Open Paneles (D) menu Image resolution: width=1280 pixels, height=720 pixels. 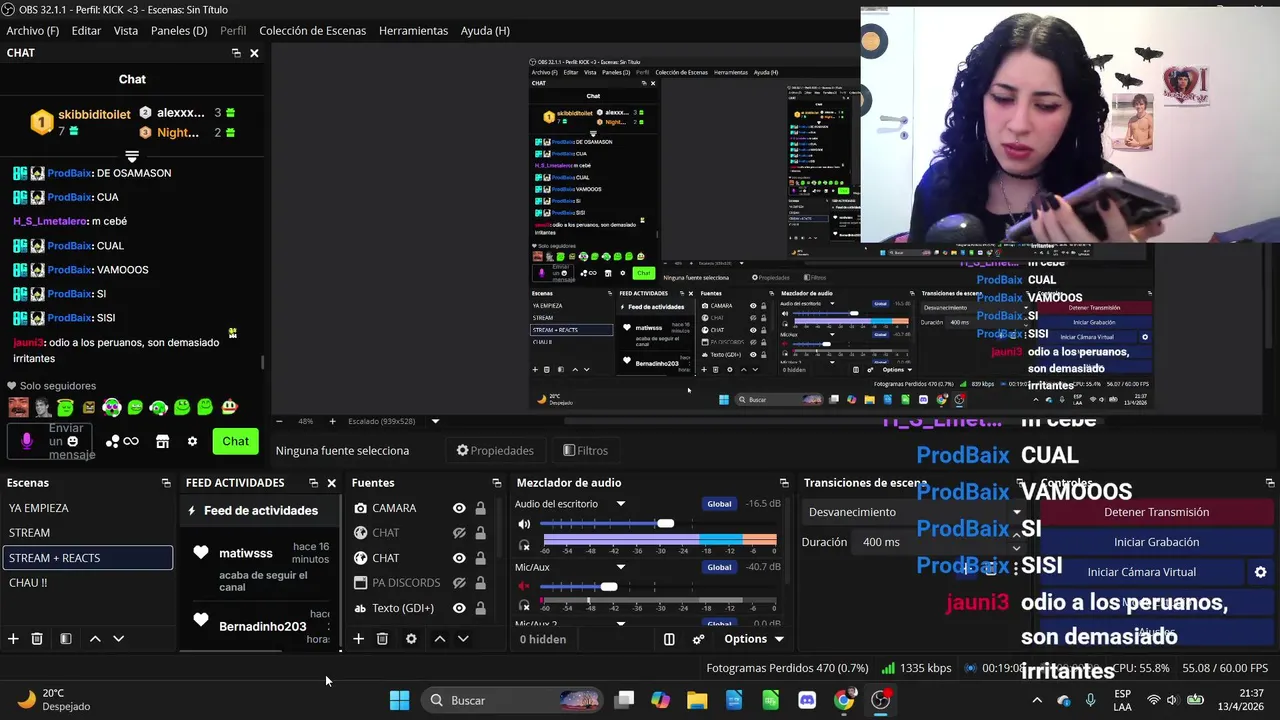click(x=179, y=31)
